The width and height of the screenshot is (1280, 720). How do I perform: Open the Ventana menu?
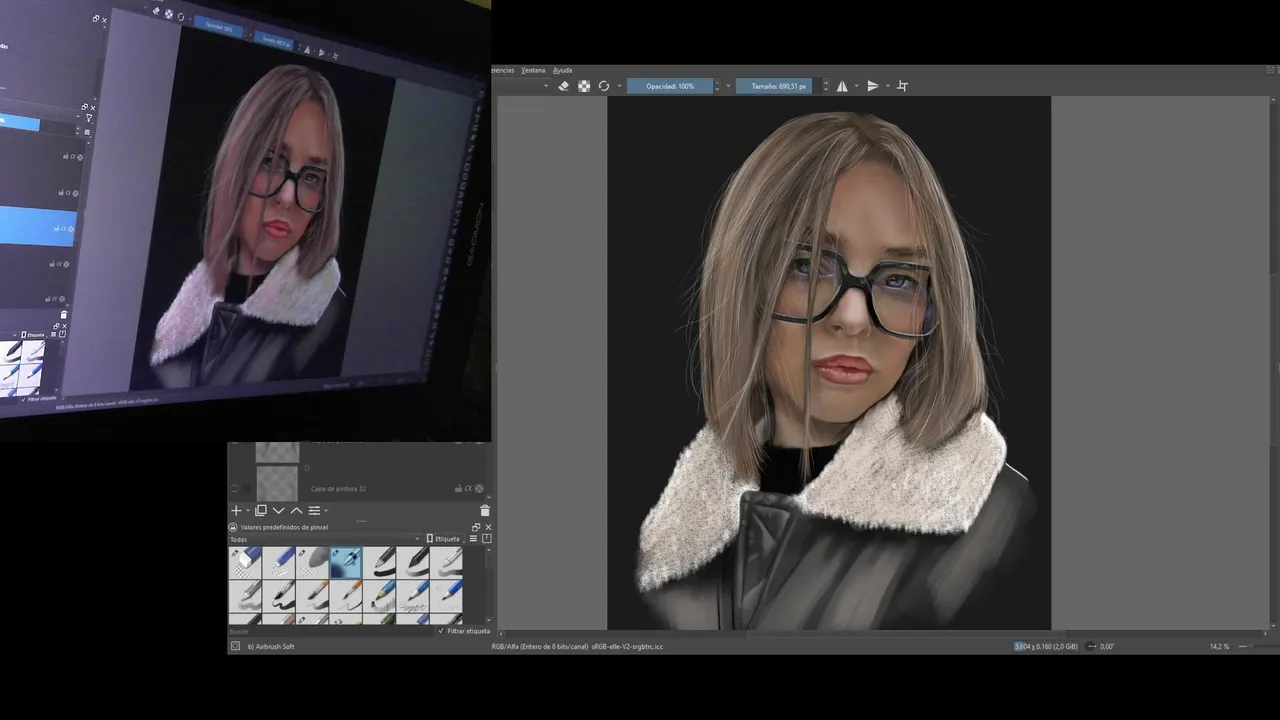pos(533,70)
